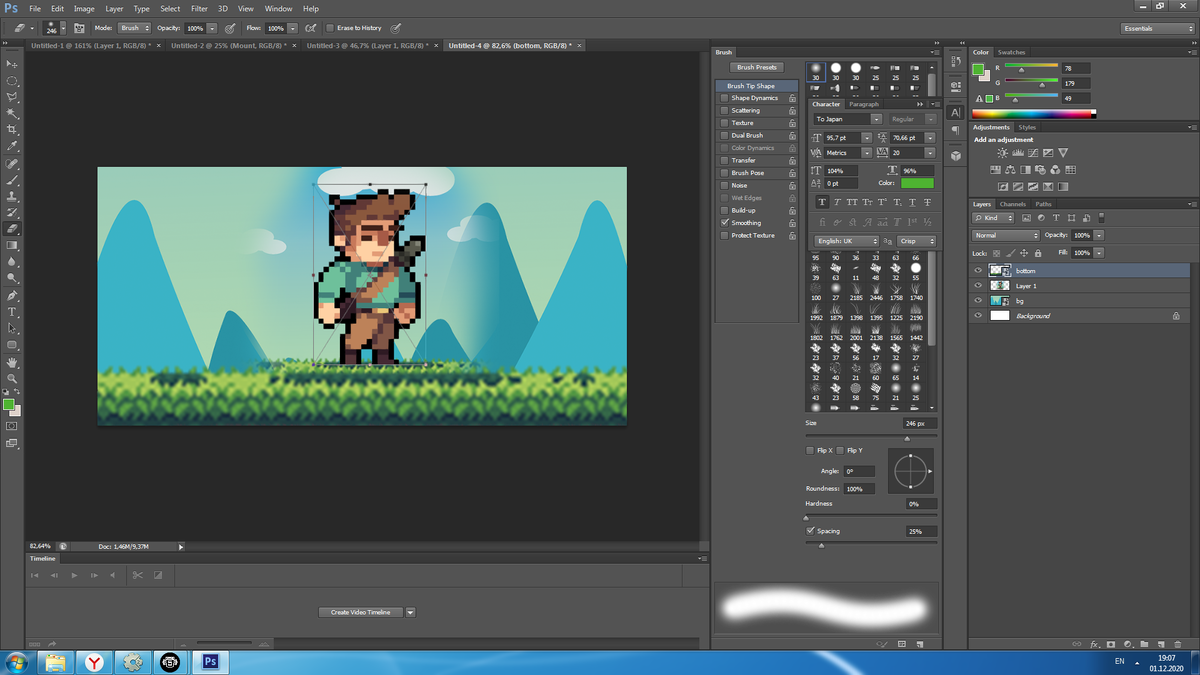1200x675 pixels.
Task: Select the Clone Stamp tool
Action: [x=12, y=197]
